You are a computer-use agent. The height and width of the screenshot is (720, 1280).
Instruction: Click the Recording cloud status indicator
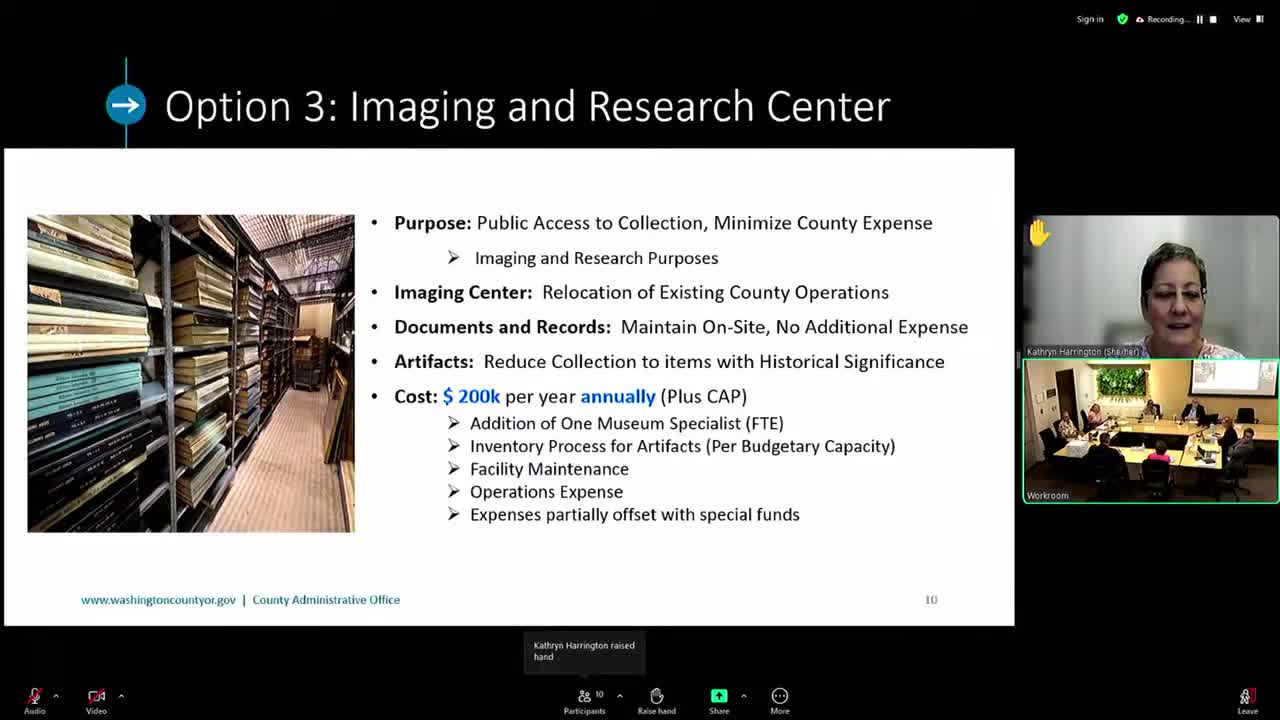[x=1162, y=19]
